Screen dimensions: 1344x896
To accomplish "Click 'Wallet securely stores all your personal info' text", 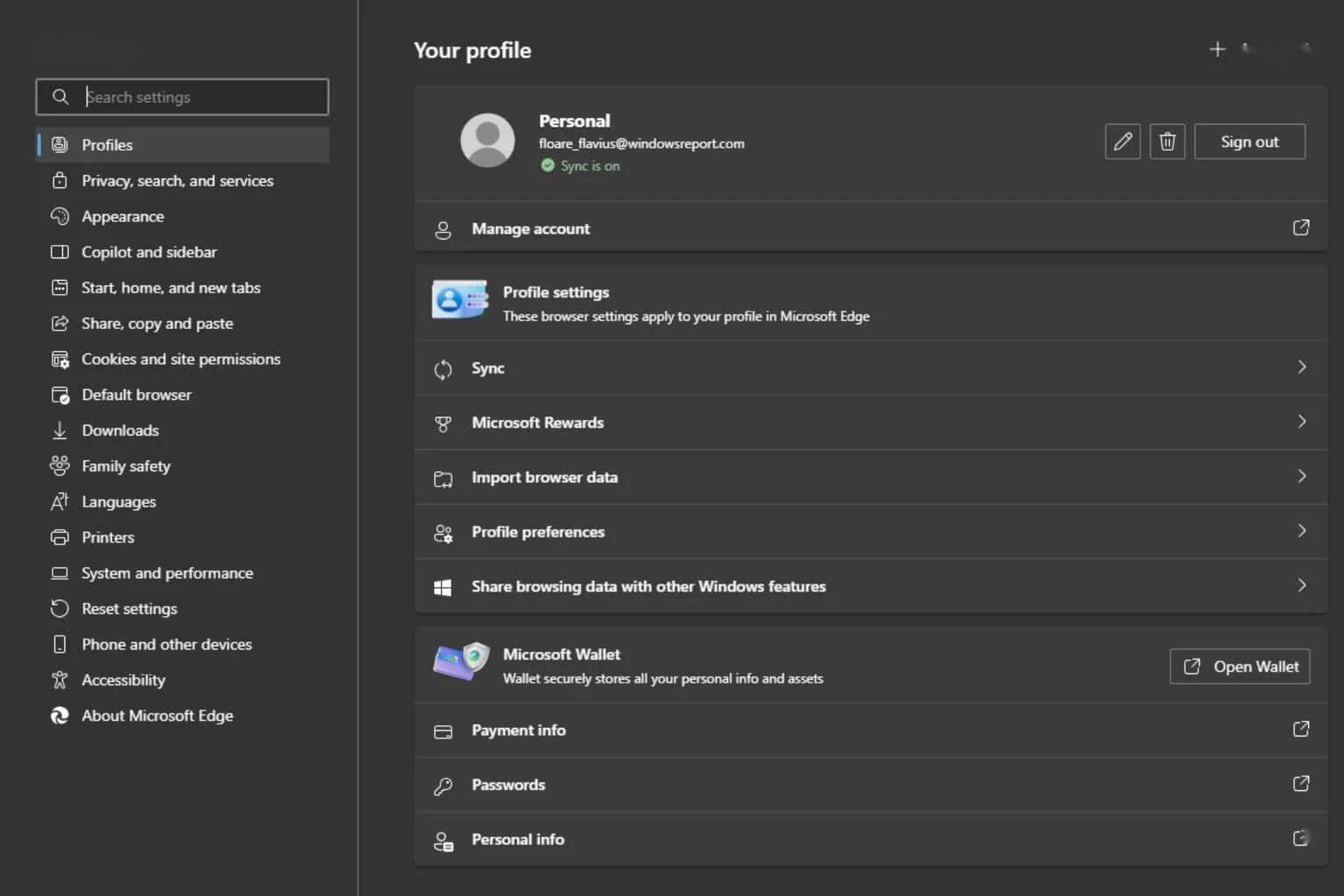I will pyautogui.click(x=662, y=678).
